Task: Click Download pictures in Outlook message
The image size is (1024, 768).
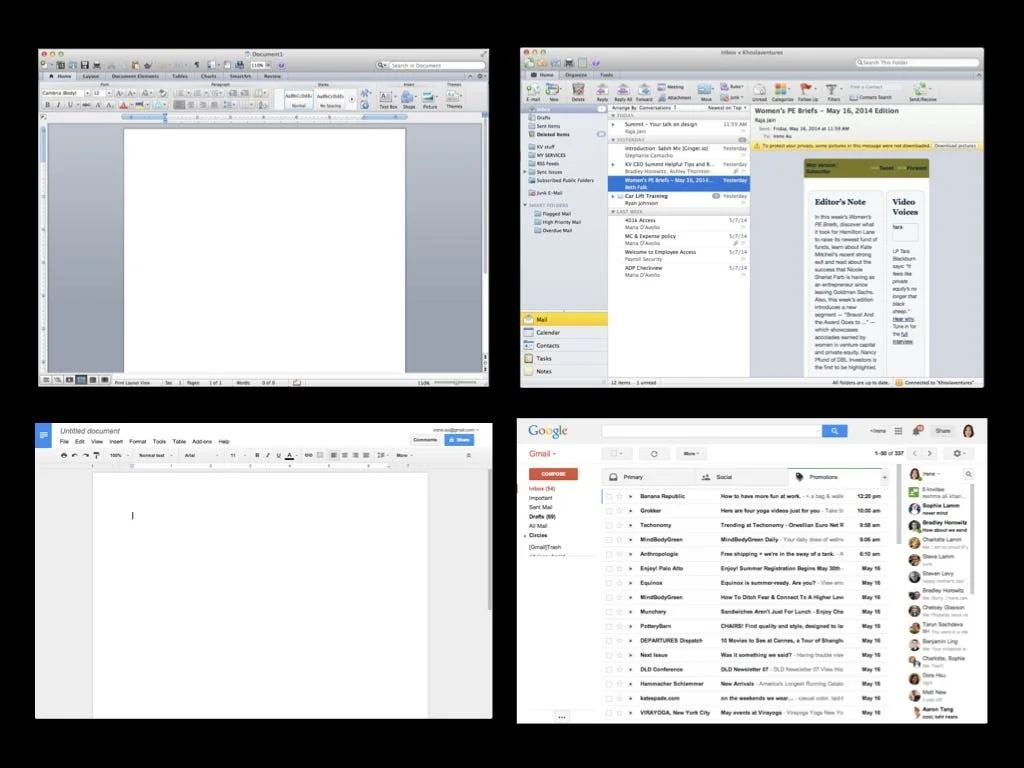Action: coord(955,146)
